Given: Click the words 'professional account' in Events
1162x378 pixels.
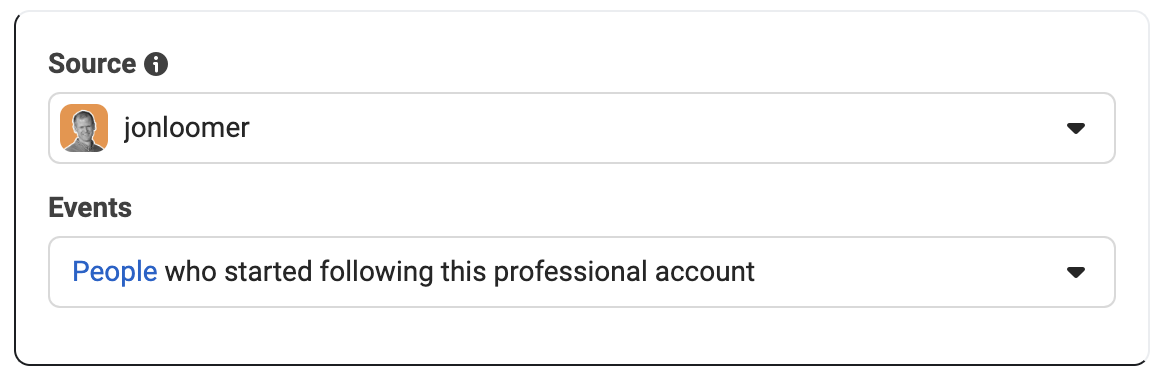Looking at the screenshot, I should click(x=624, y=272).
